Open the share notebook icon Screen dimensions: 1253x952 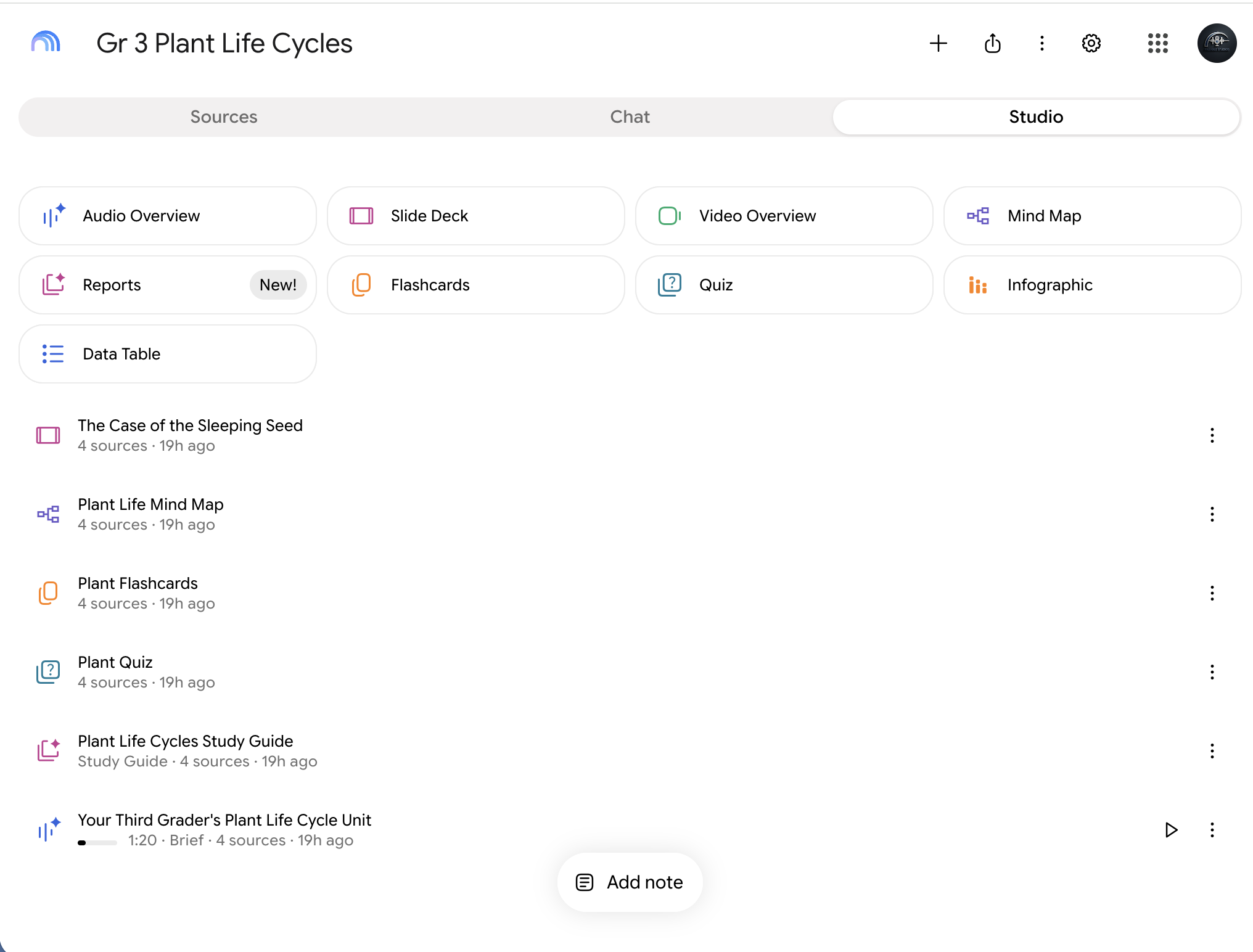(x=993, y=43)
